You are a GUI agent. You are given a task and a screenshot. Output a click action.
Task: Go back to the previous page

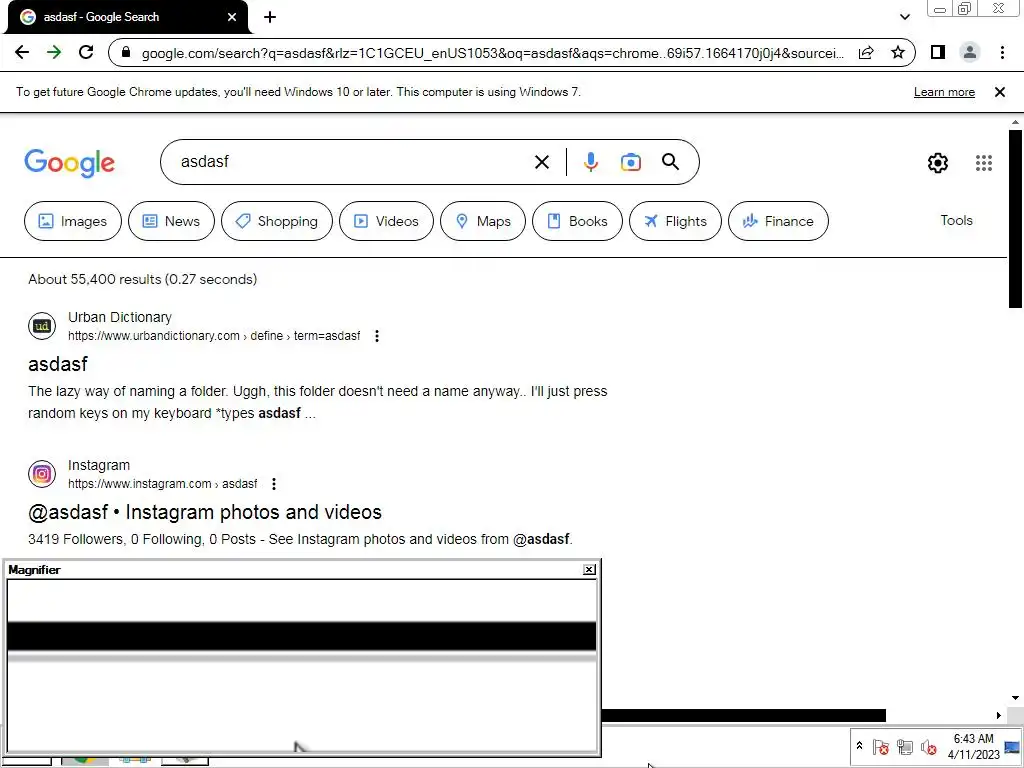(22, 52)
